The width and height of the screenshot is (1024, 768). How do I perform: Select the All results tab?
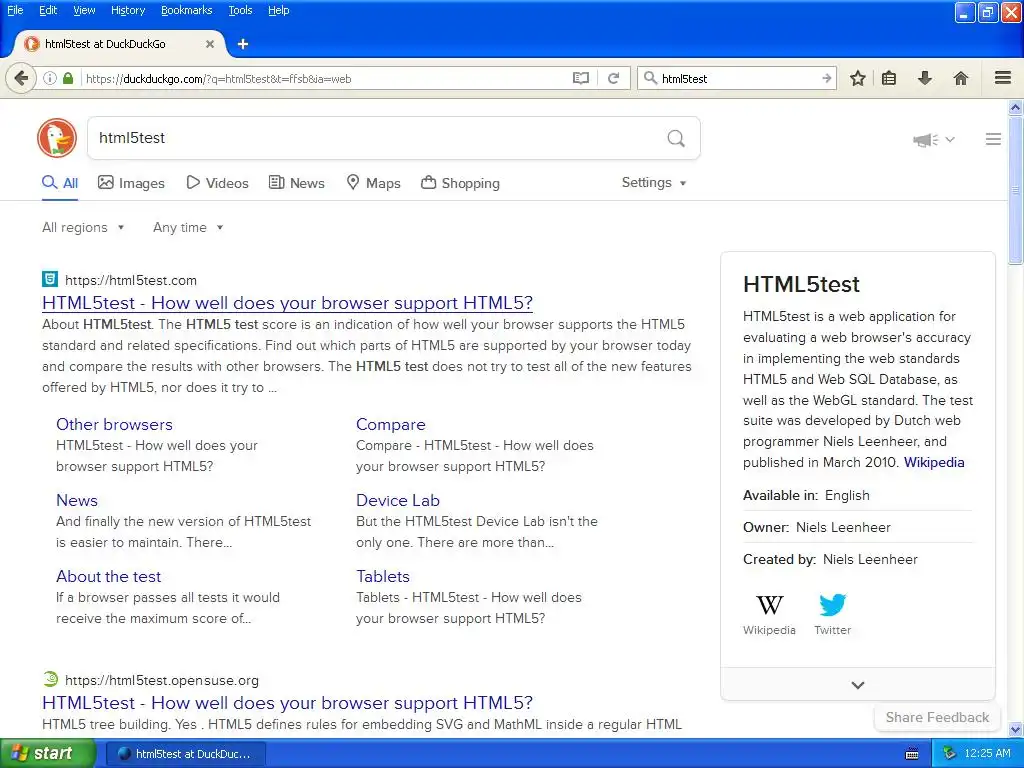[60, 183]
